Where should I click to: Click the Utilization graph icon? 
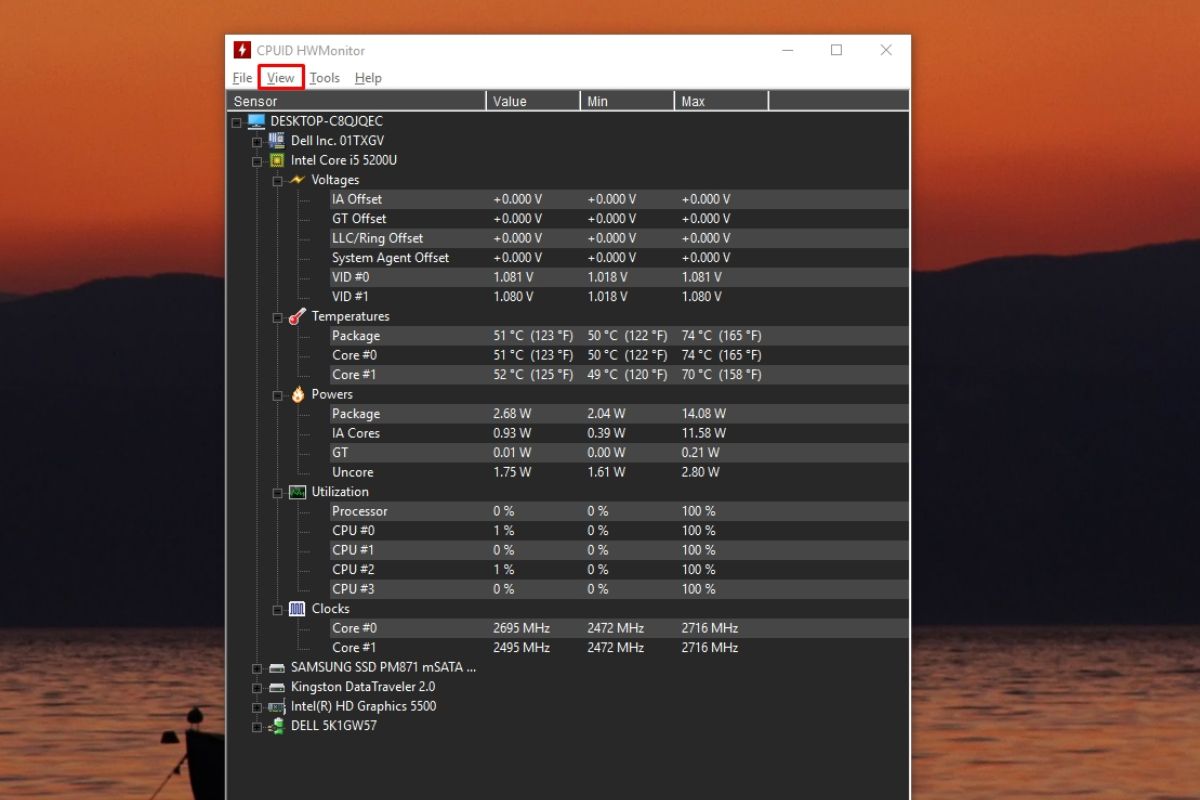pyautogui.click(x=297, y=492)
